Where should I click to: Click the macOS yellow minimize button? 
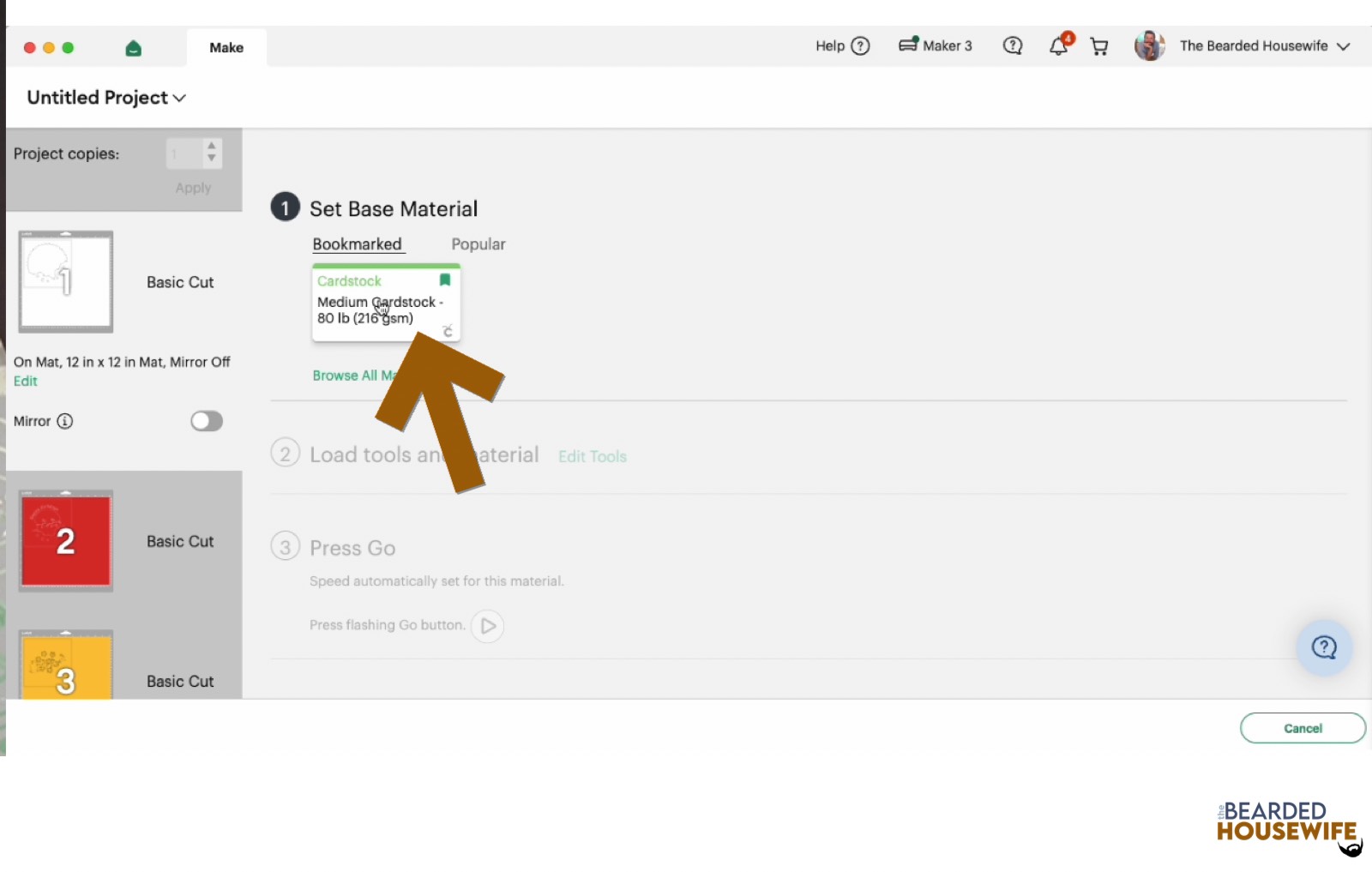point(48,48)
